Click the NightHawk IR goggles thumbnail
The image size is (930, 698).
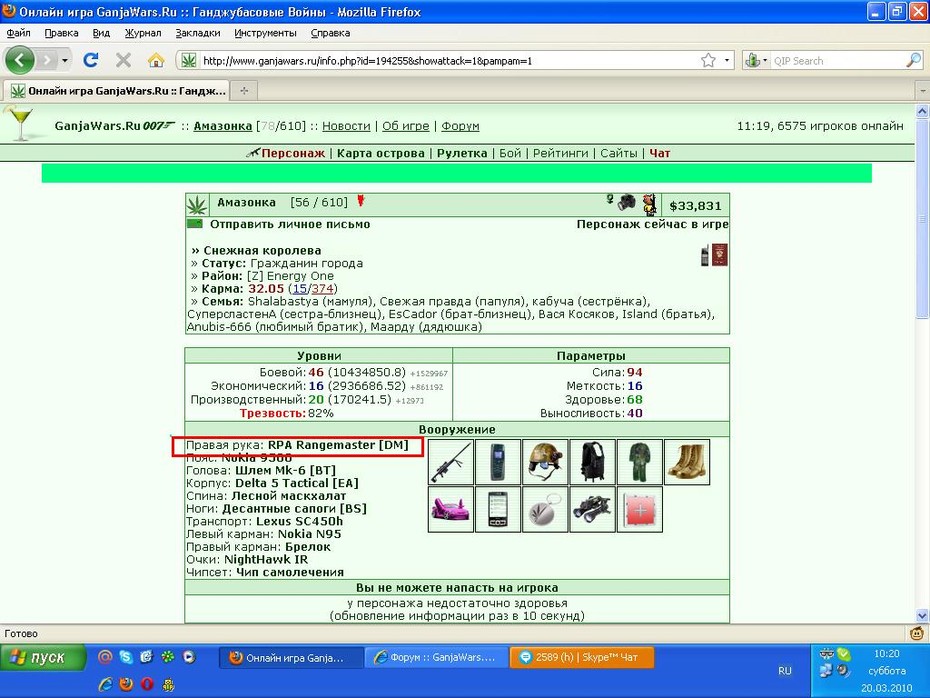pos(593,509)
